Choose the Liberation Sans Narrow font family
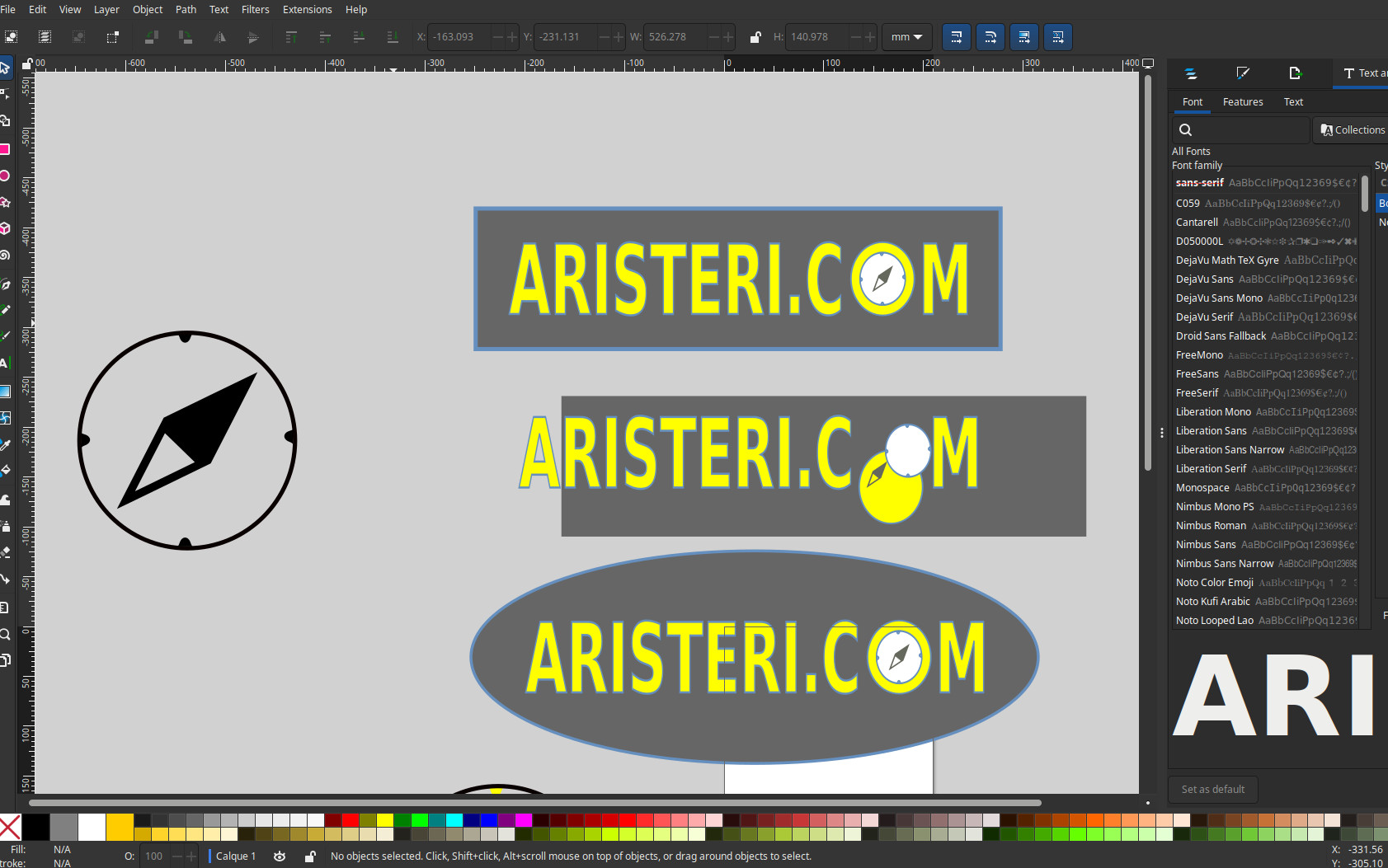Screen dimensions: 1388x868 pos(1229,450)
